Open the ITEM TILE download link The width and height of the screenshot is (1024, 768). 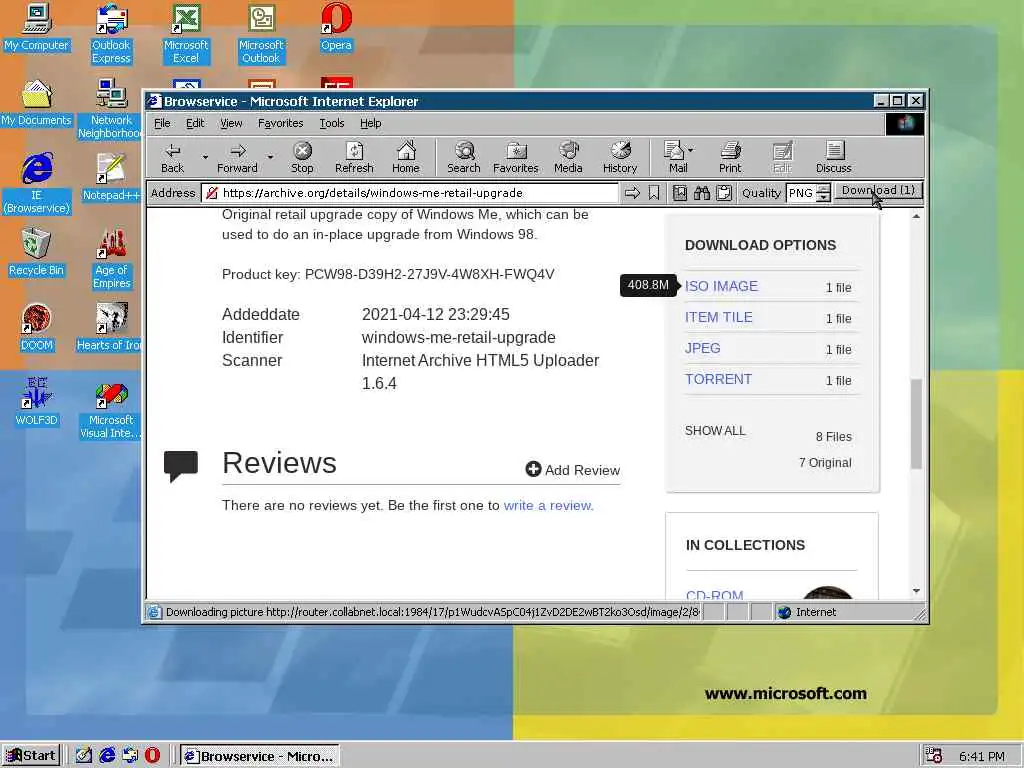coord(718,317)
